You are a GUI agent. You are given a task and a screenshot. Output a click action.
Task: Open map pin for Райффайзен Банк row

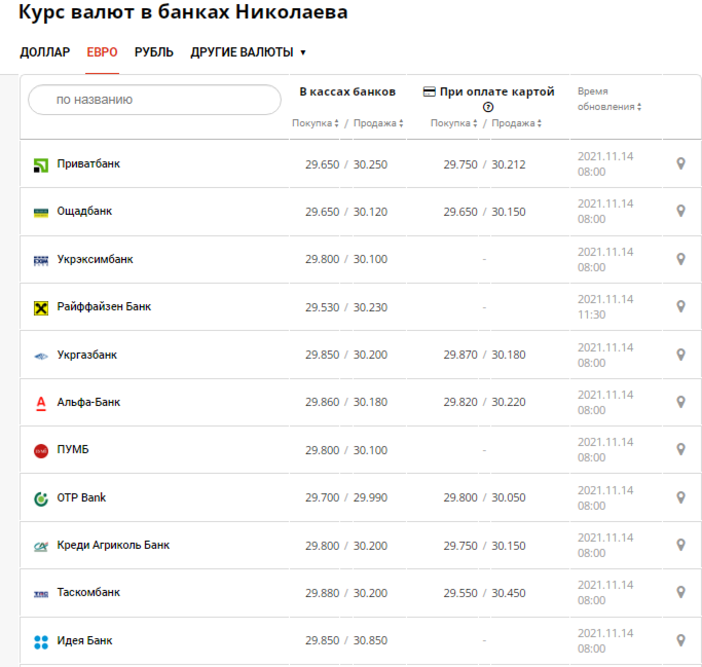coord(681,307)
